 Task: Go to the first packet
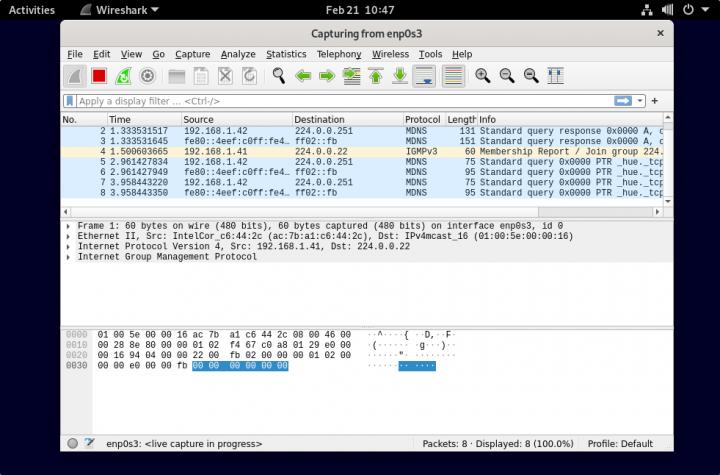376,76
